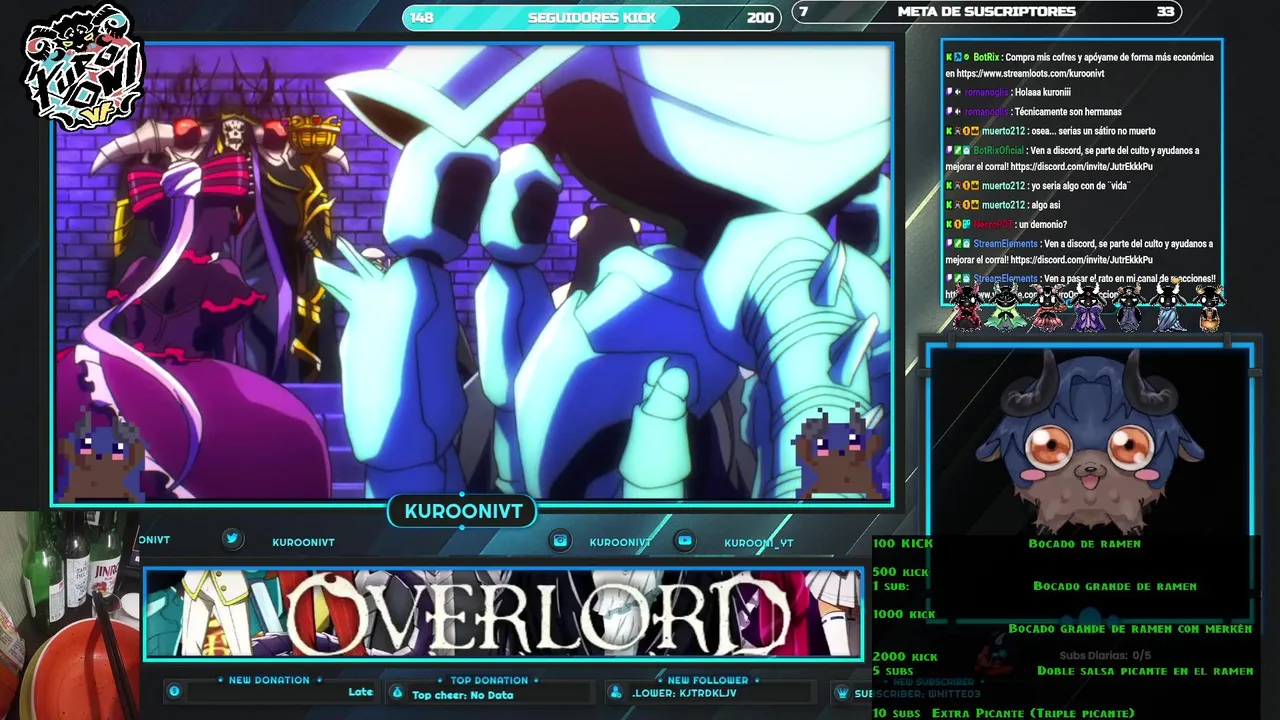
Task: Click 'Técnicamente son hermanas' chat message
Action: [x=1068, y=112]
